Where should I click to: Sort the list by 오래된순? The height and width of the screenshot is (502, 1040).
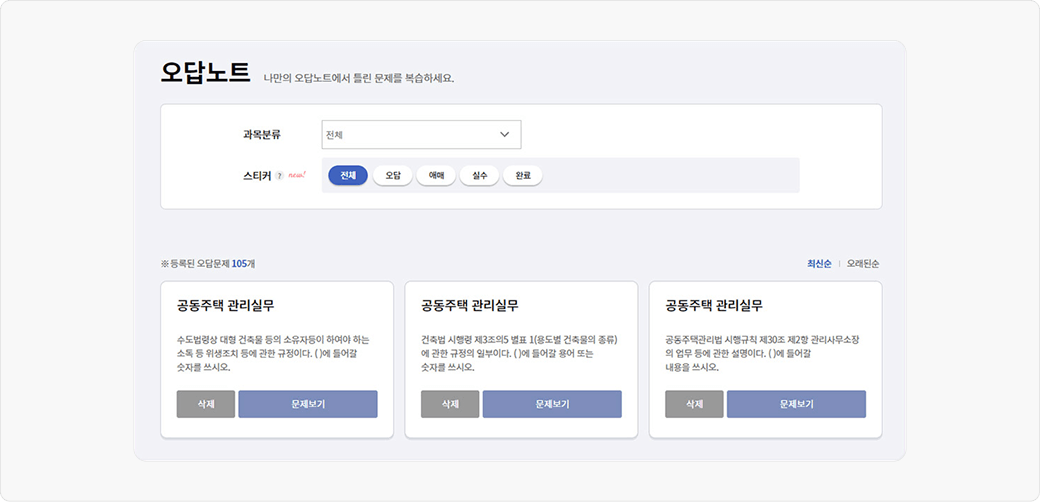[862, 264]
